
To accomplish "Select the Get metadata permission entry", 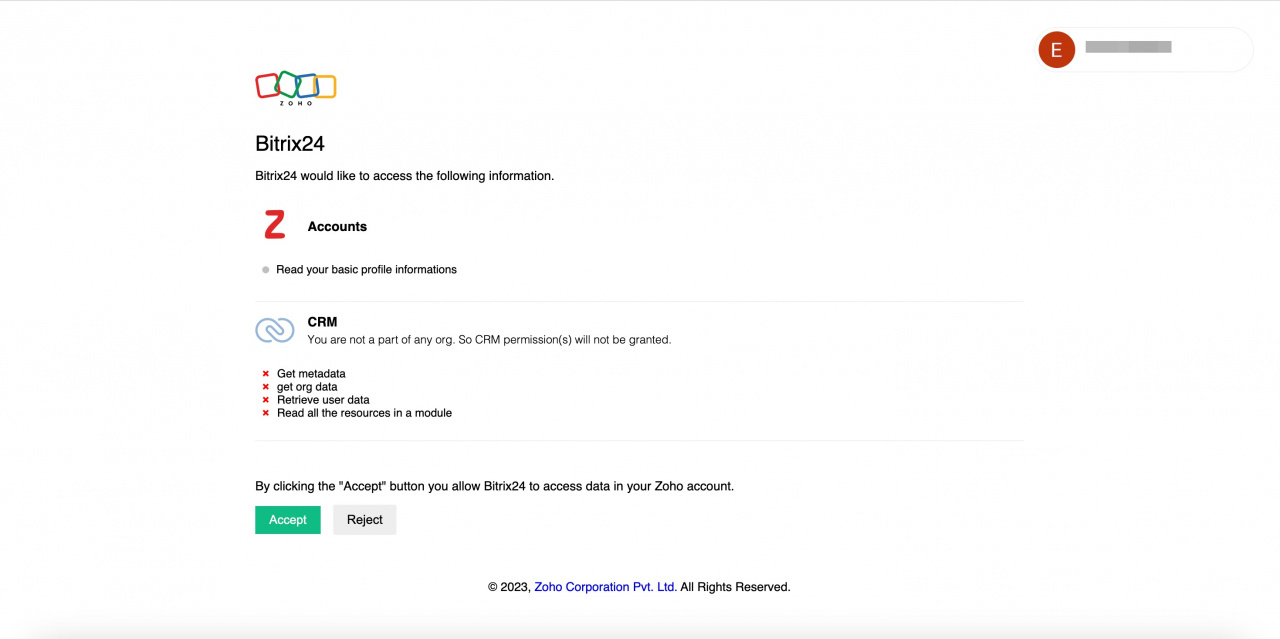I will [x=312, y=373].
